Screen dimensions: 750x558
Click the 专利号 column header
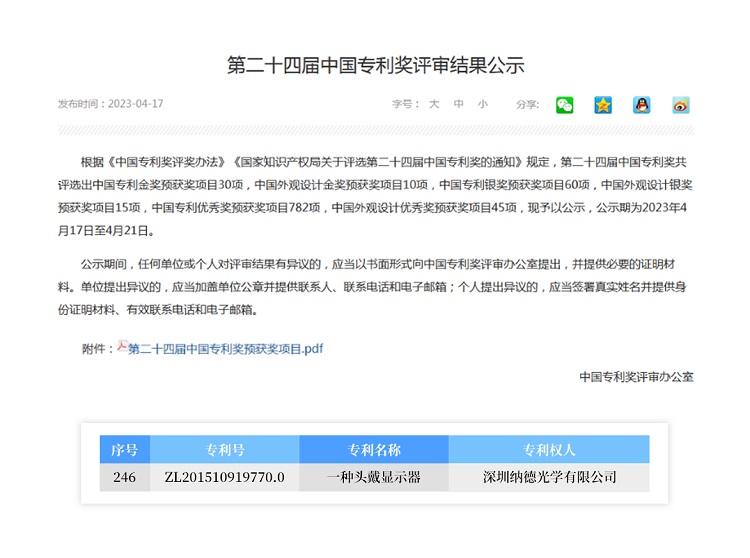coord(225,450)
